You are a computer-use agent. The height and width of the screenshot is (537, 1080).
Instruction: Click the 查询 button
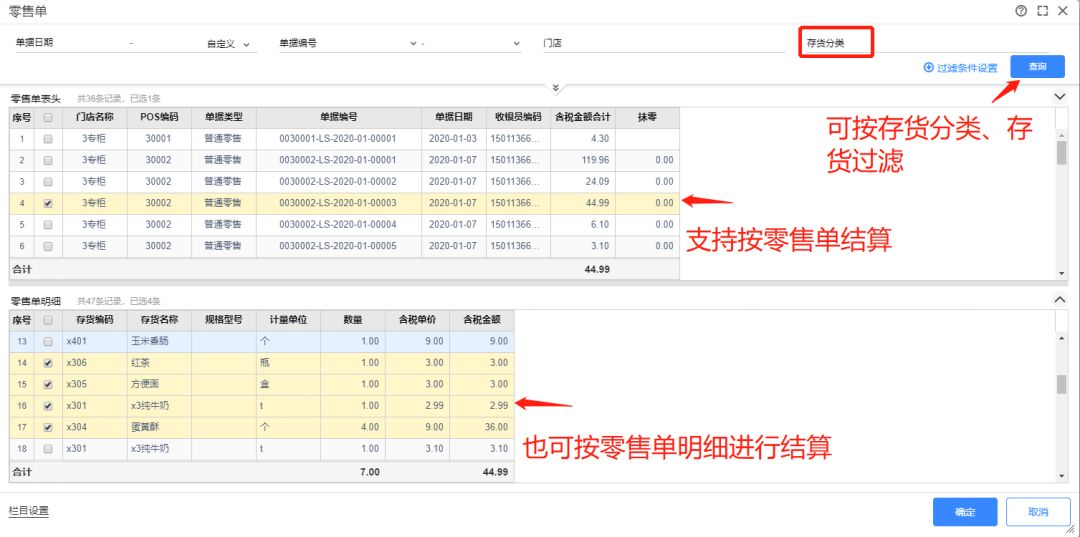pyautogui.click(x=1037, y=67)
